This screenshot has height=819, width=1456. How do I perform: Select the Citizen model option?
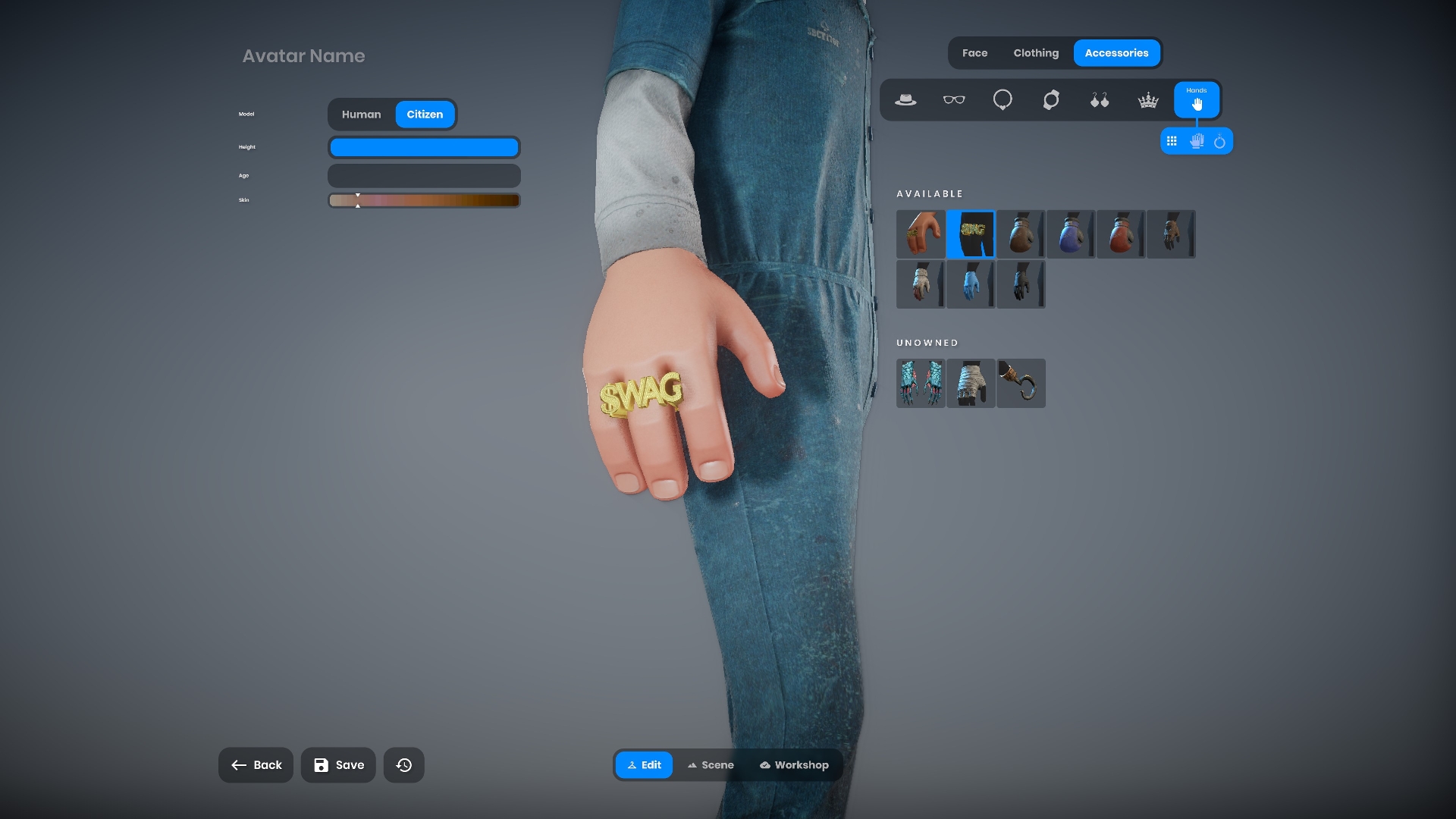tap(425, 115)
